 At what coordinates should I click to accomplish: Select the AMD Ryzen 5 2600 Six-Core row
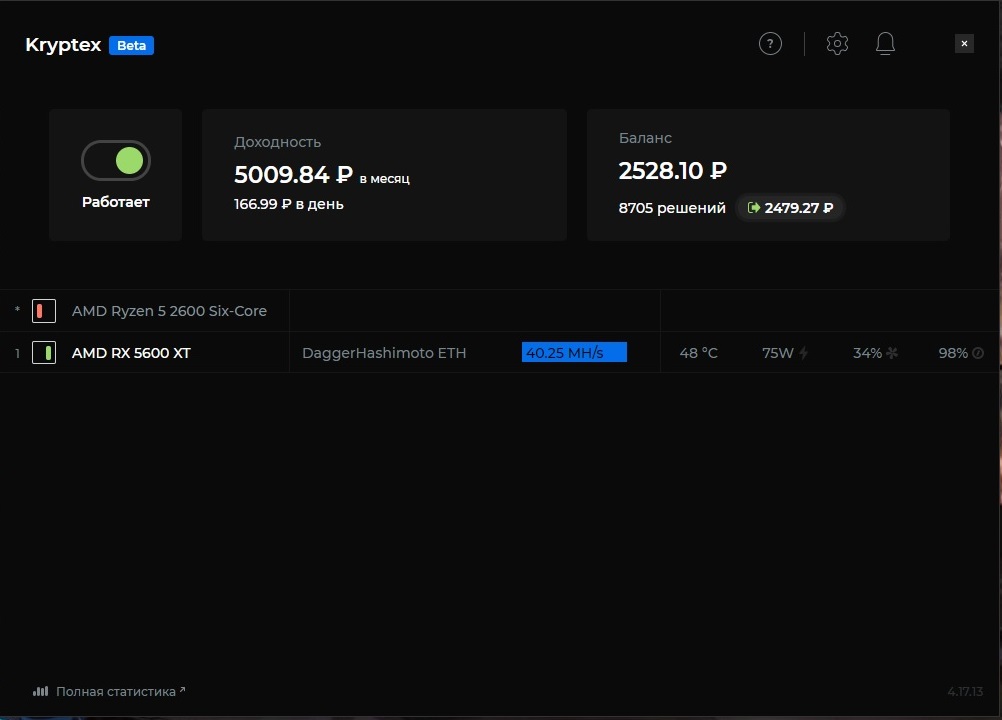(x=498, y=311)
